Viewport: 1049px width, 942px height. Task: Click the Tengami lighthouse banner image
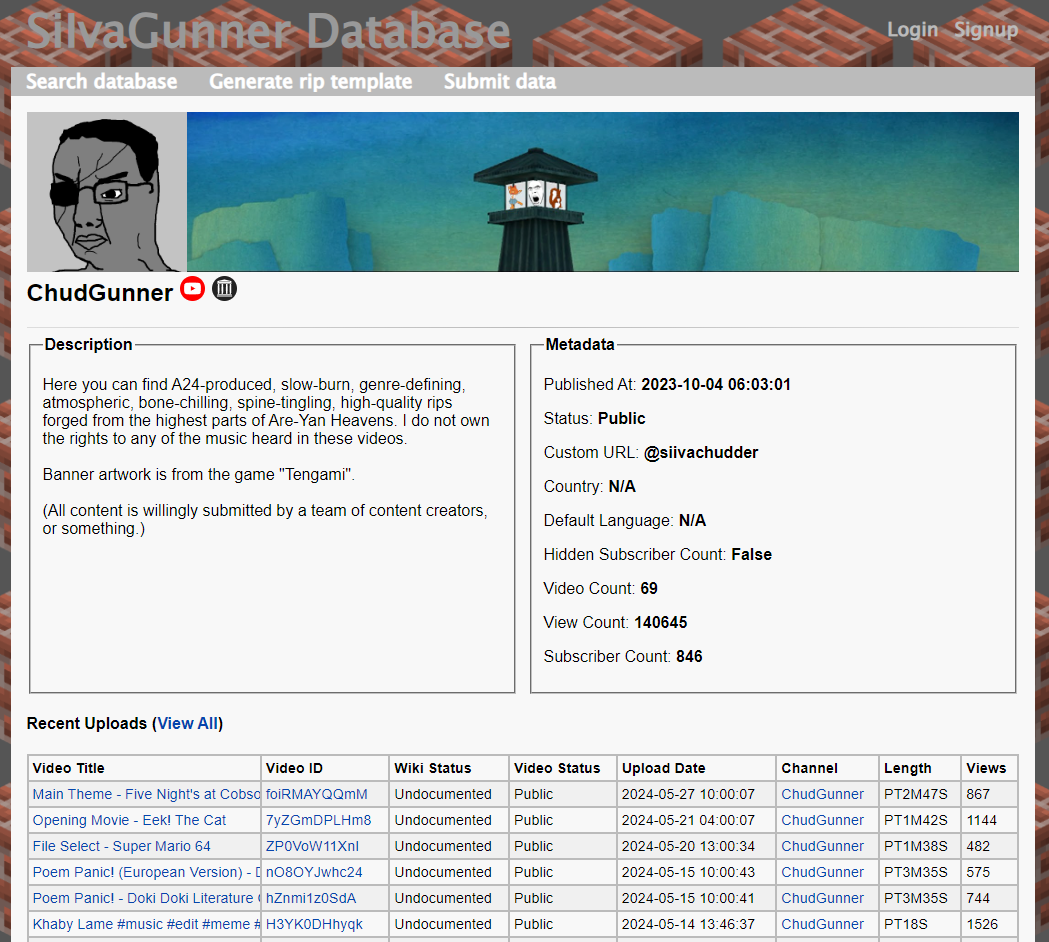coord(603,191)
